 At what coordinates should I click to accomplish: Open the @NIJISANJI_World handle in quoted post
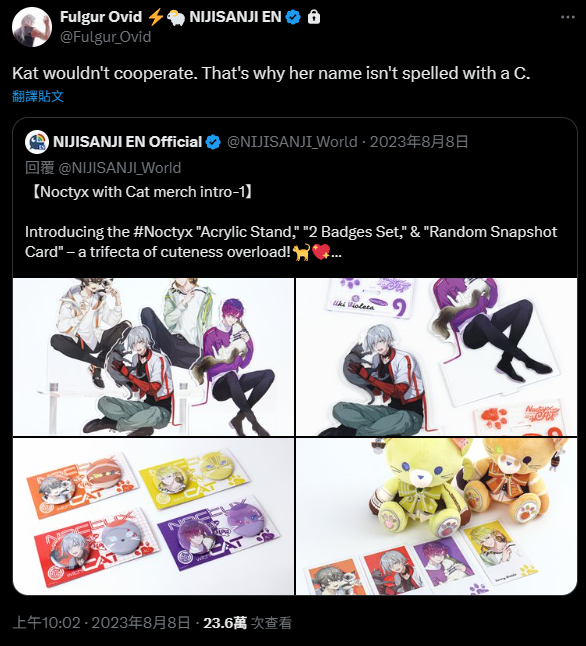tap(292, 142)
